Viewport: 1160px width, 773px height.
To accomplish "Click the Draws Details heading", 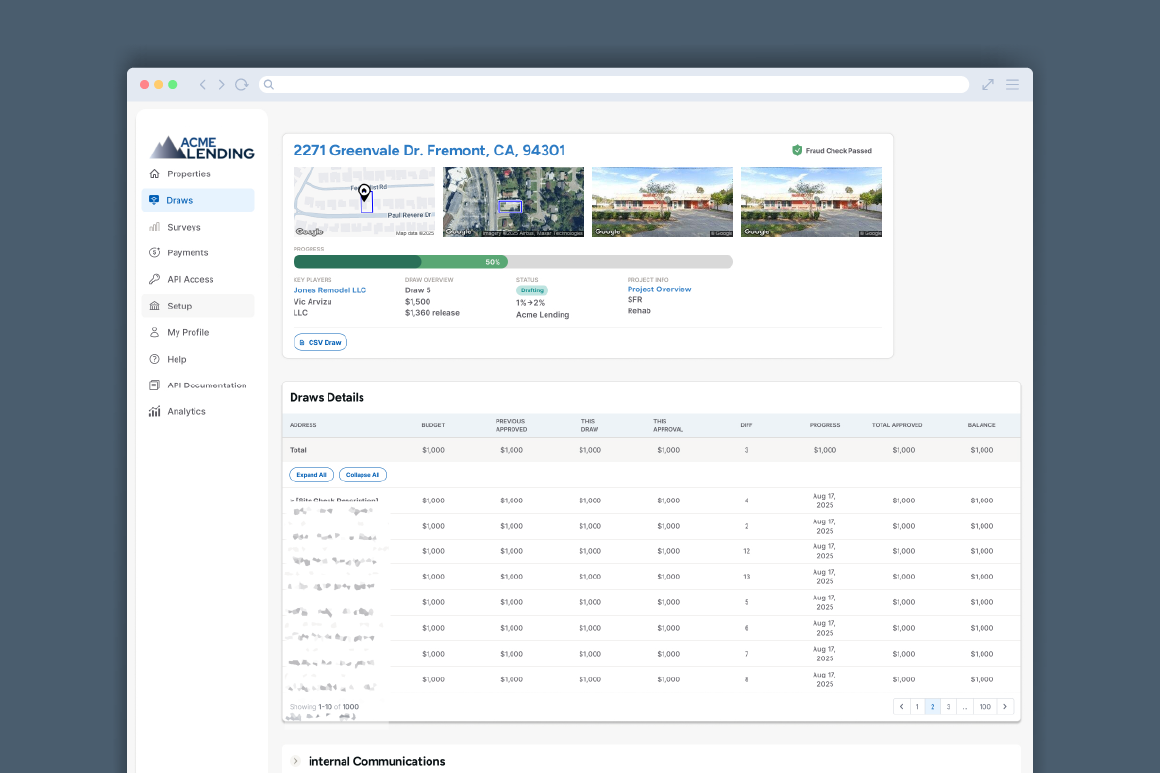I will coord(327,397).
